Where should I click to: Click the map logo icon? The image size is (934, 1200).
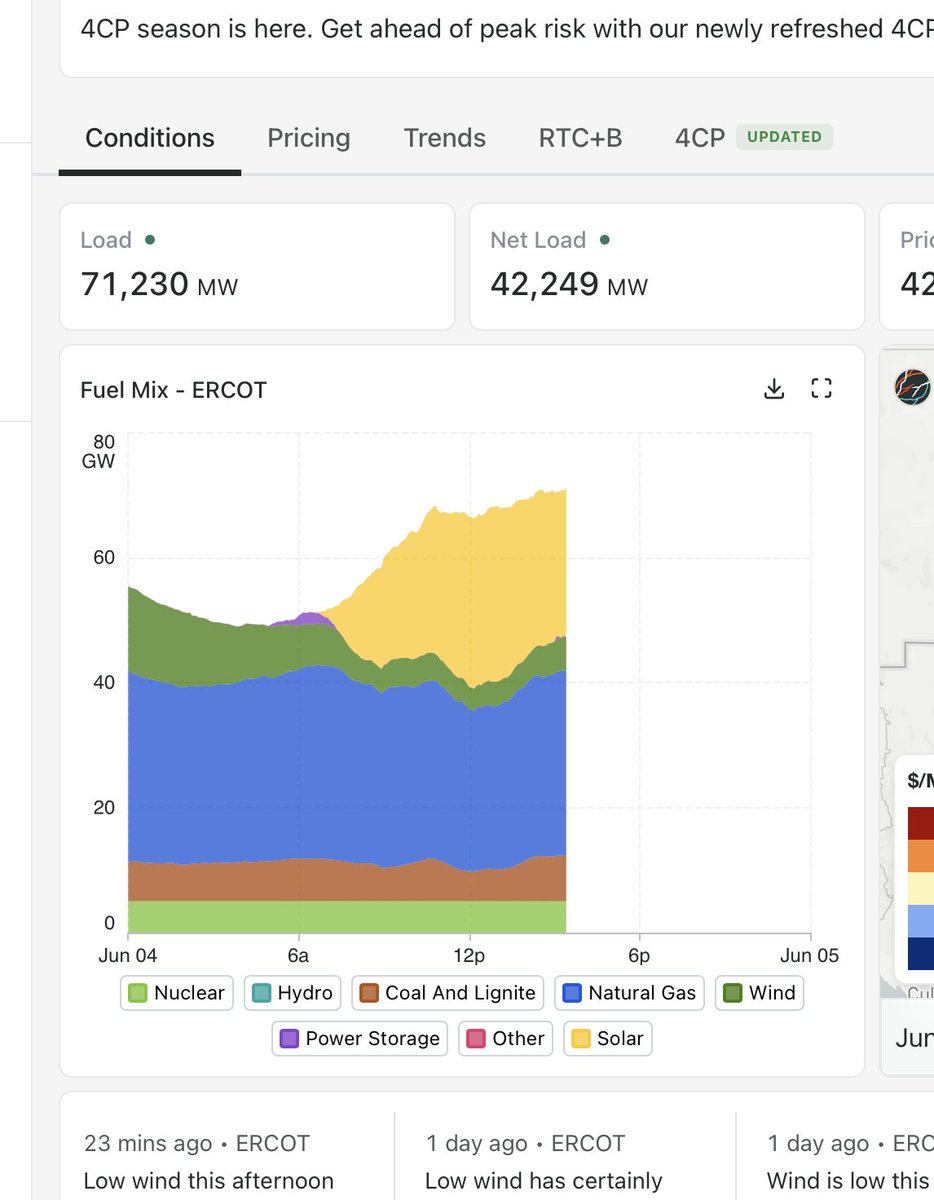coord(912,388)
